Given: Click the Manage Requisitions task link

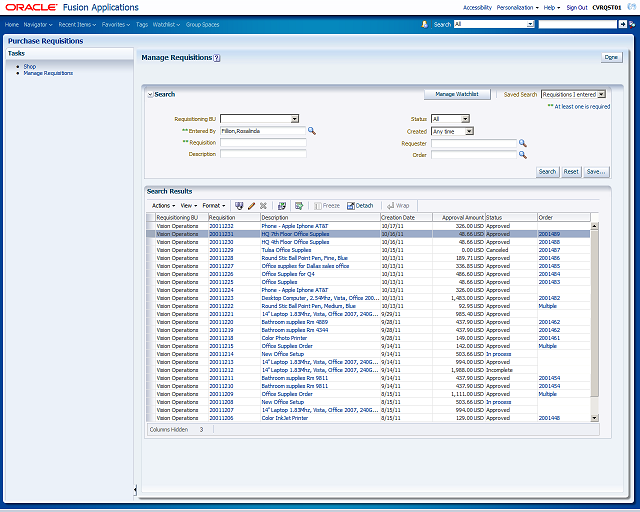Looking at the screenshot, I should point(48,73).
